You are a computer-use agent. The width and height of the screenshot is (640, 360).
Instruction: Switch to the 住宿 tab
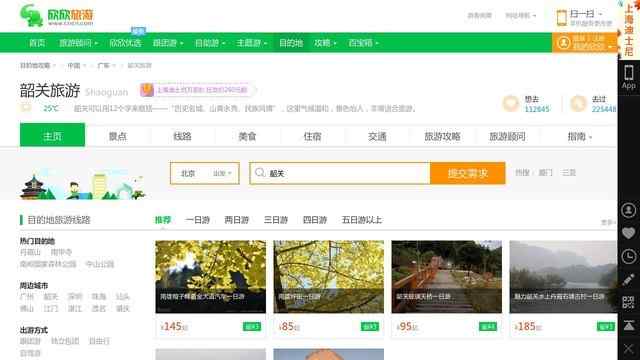point(312,136)
